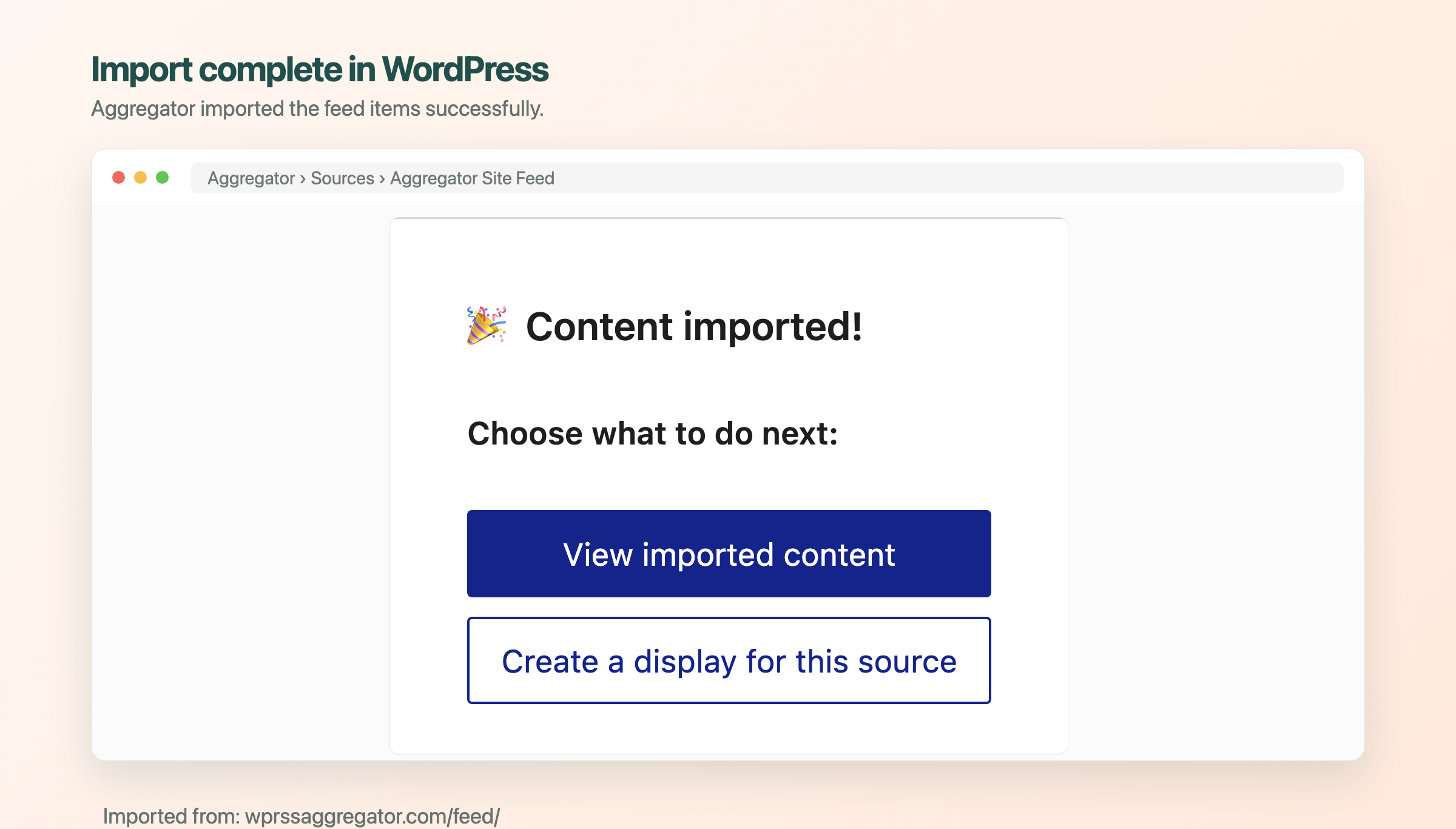Image resolution: width=1456 pixels, height=829 pixels.
Task: Select Create a display for this source
Action: tap(729, 660)
